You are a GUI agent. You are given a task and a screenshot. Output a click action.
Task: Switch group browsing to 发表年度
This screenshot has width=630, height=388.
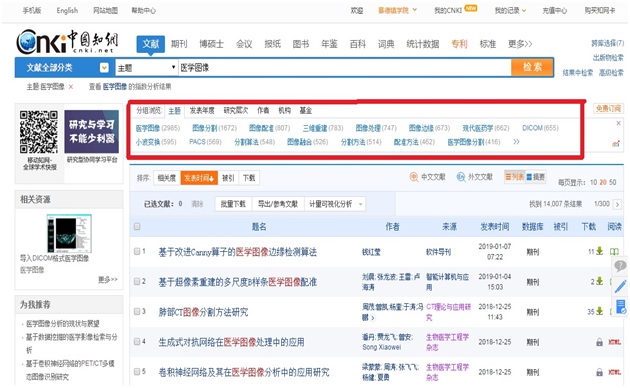(x=202, y=110)
